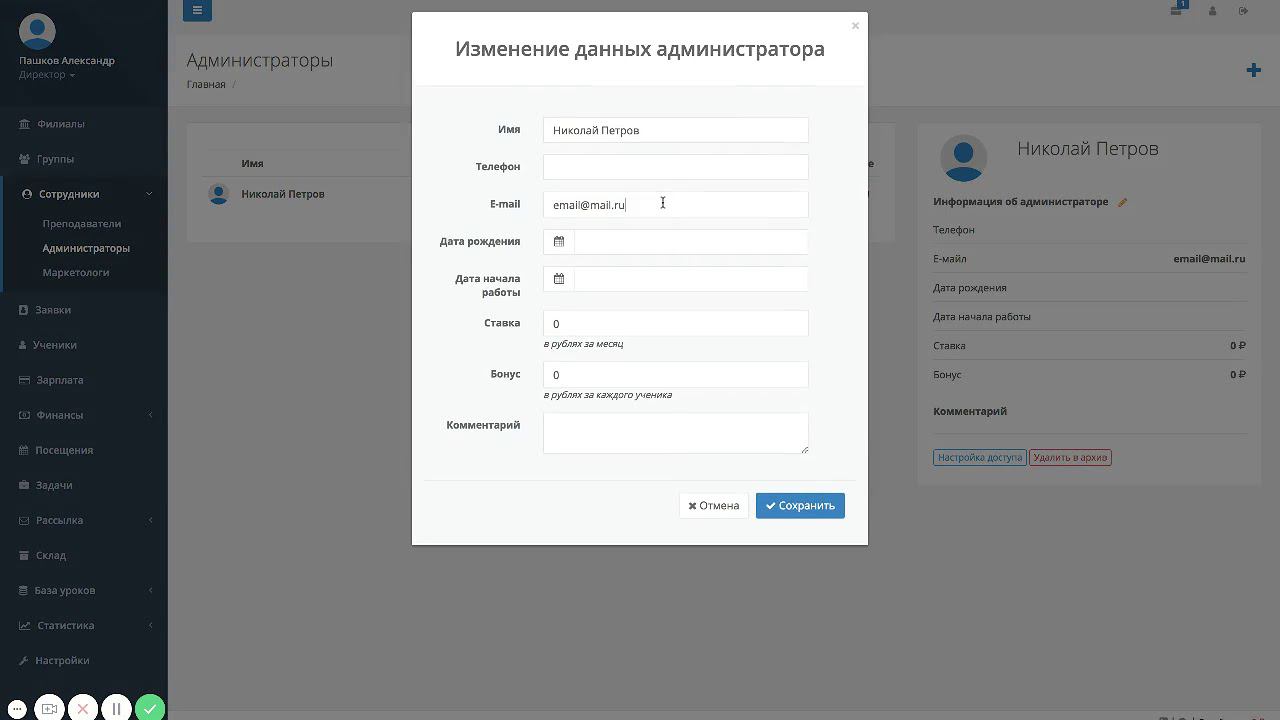Expand the Статистика sidebar section
The image size is (1280, 720).
[x=84, y=625]
